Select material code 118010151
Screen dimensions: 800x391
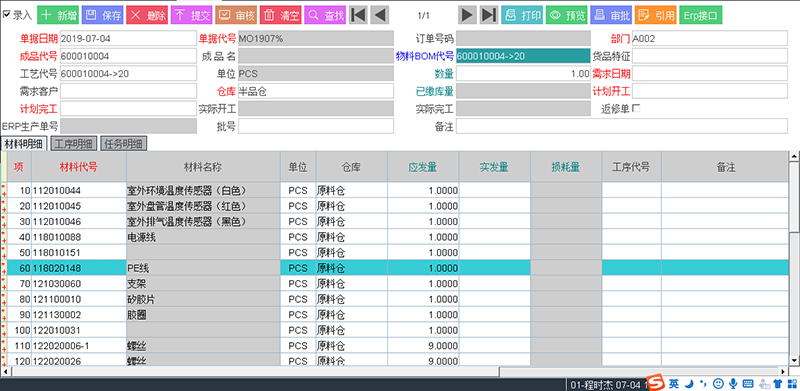(x=79, y=253)
